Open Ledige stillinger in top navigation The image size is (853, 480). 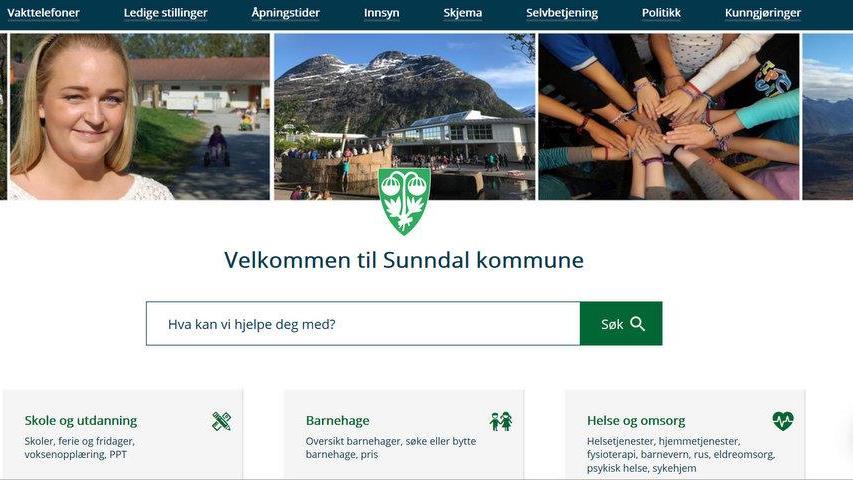tap(165, 13)
